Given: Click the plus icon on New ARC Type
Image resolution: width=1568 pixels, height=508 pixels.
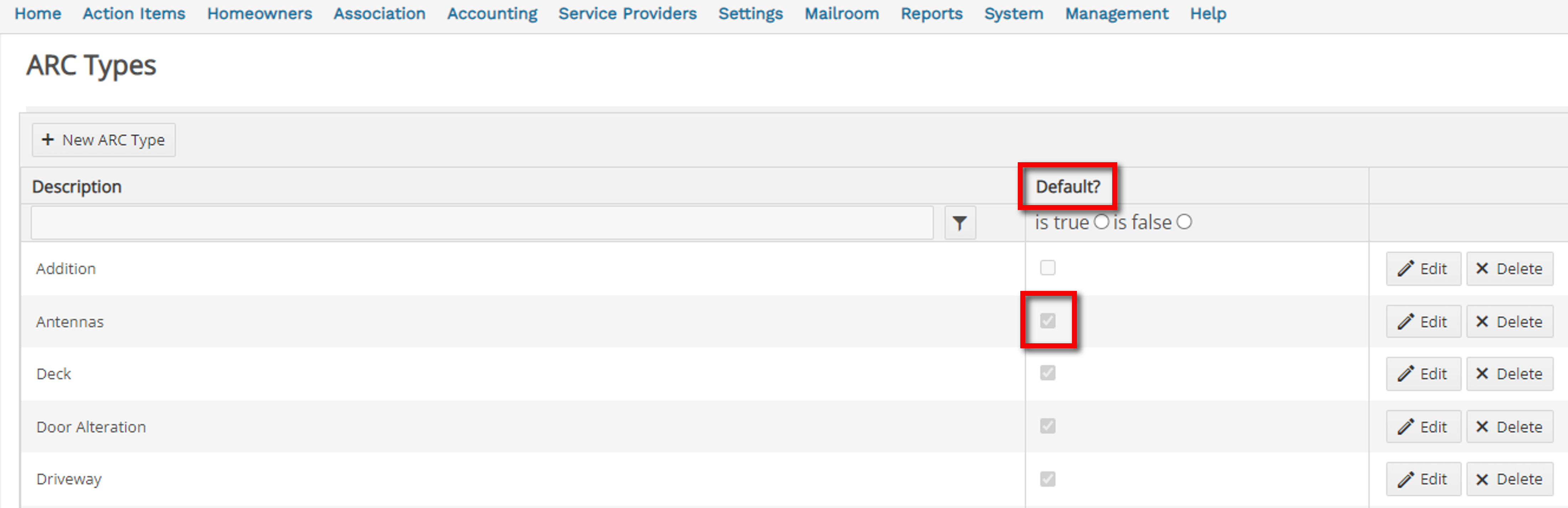Looking at the screenshot, I should coord(47,139).
